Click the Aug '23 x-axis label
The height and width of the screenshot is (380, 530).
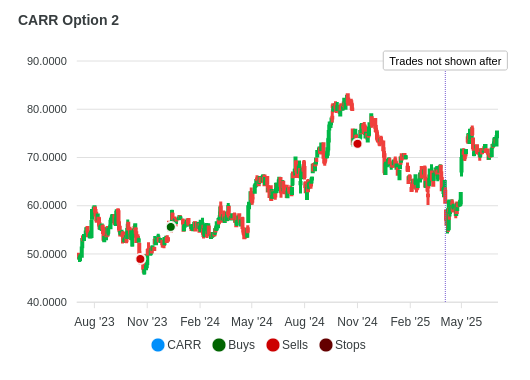pos(94,322)
